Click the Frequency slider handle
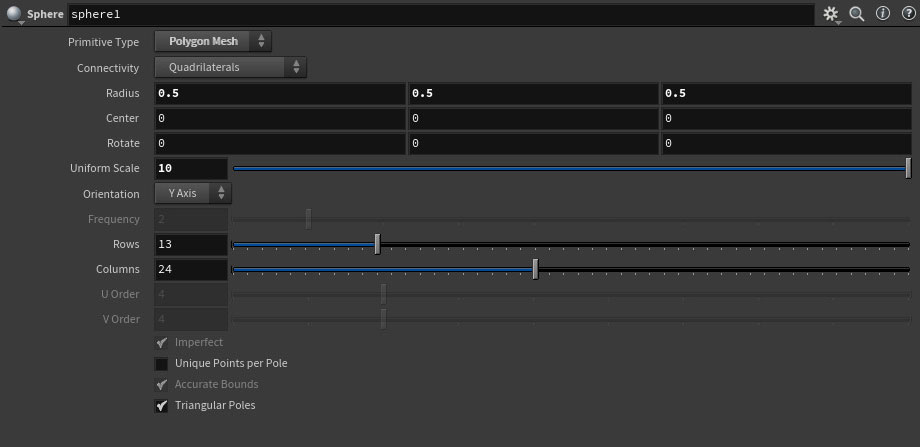The width and height of the screenshot is (920, 447). 309,219
